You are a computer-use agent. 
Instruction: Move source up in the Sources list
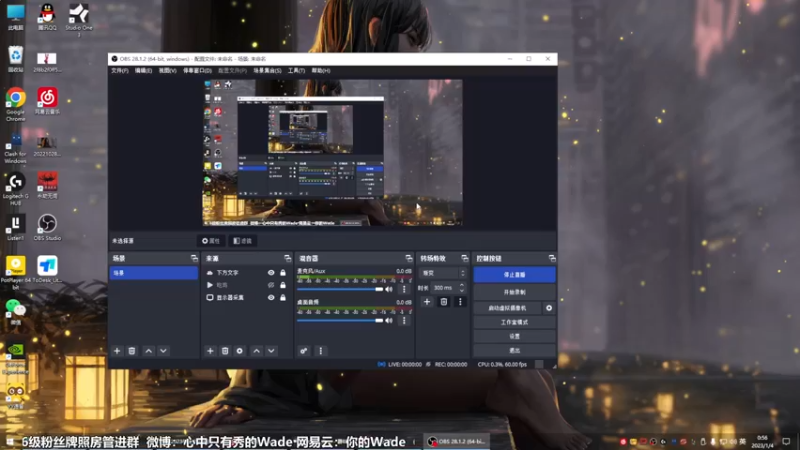[x=257, y=351]
